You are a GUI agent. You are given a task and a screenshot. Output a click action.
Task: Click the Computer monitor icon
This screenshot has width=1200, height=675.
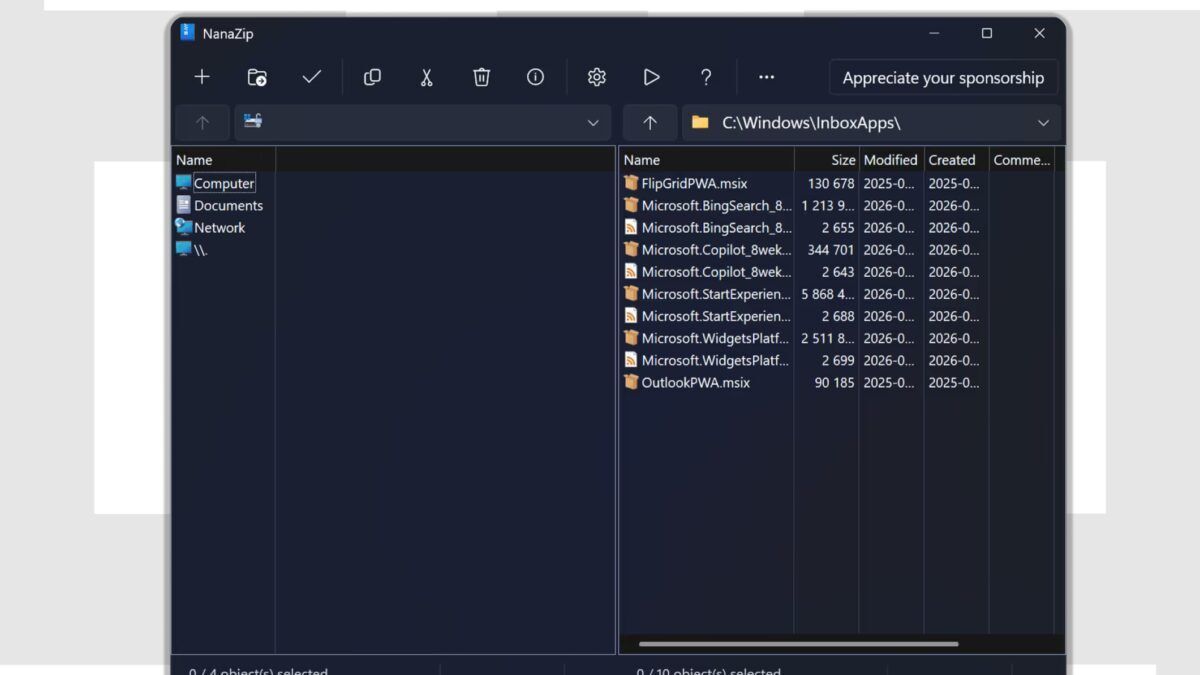[x=183, y=183]
